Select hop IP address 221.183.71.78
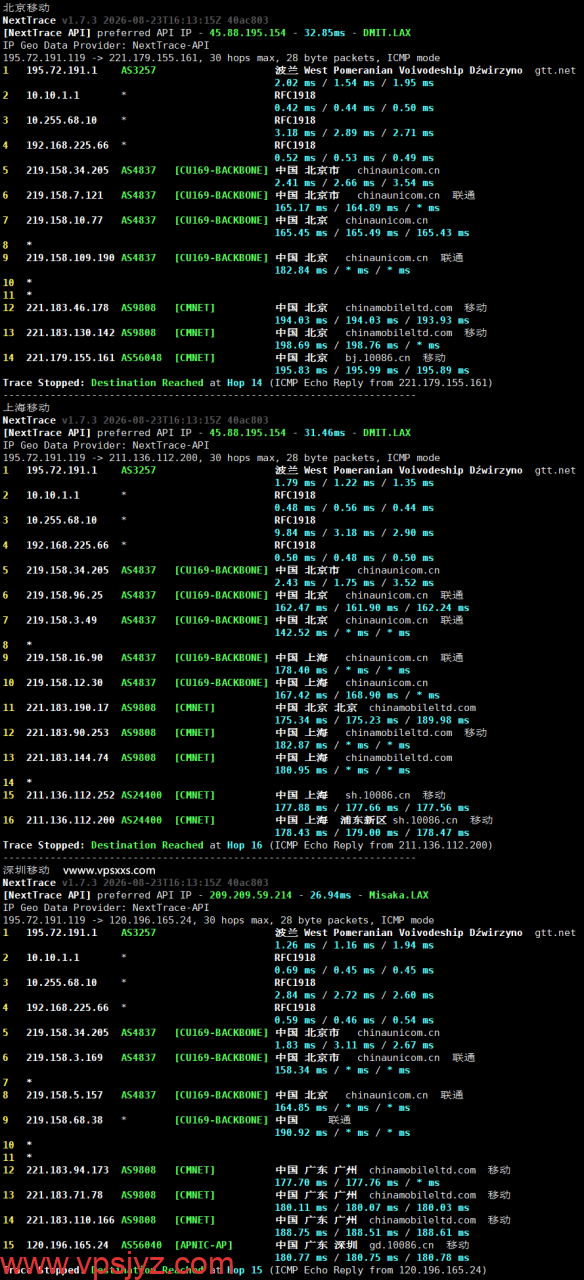The height and width of the screenshot is (1280, 584). click(x=65, y=1195)
